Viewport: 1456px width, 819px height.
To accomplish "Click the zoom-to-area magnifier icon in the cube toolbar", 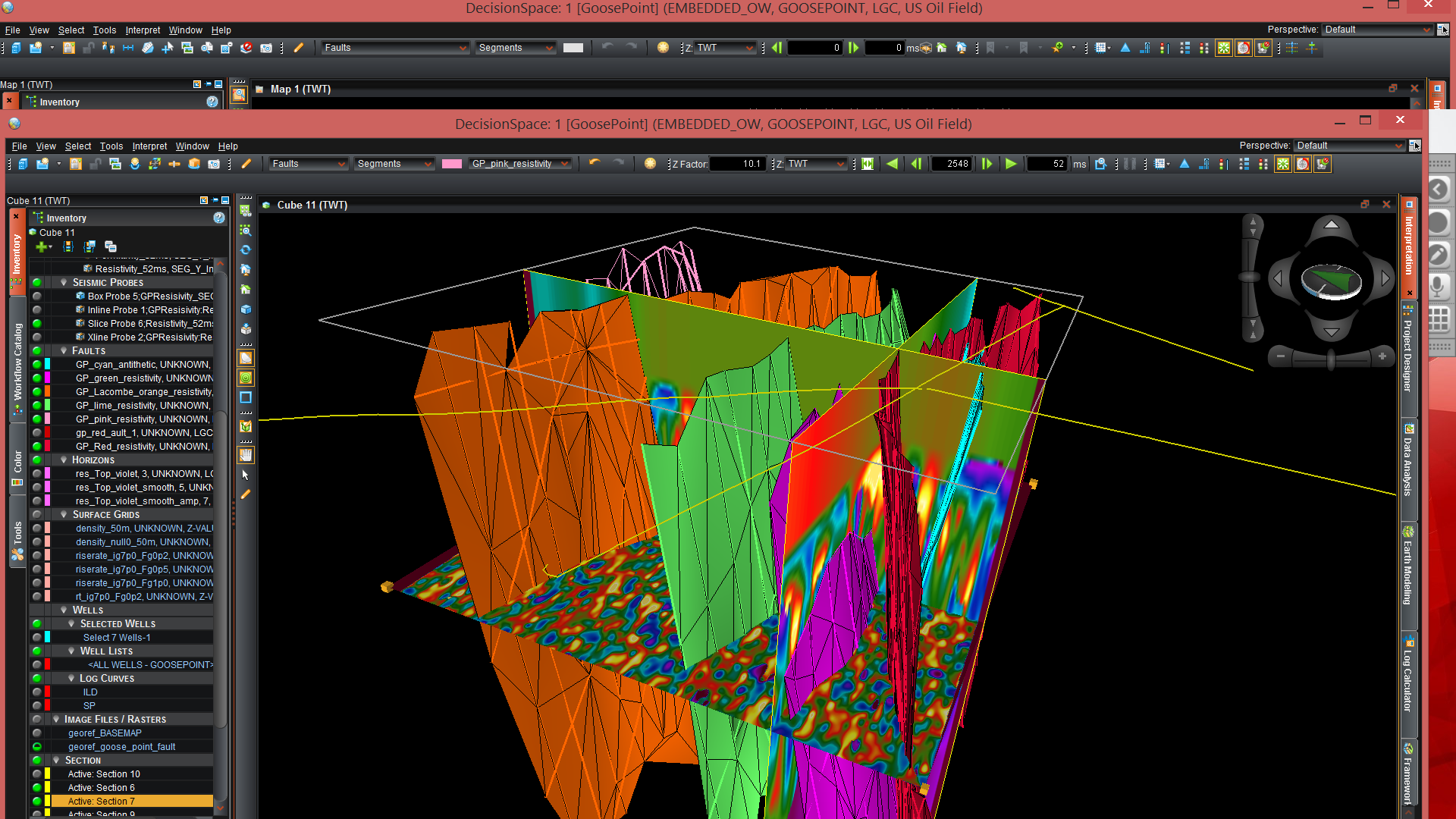I will [246, 230].
